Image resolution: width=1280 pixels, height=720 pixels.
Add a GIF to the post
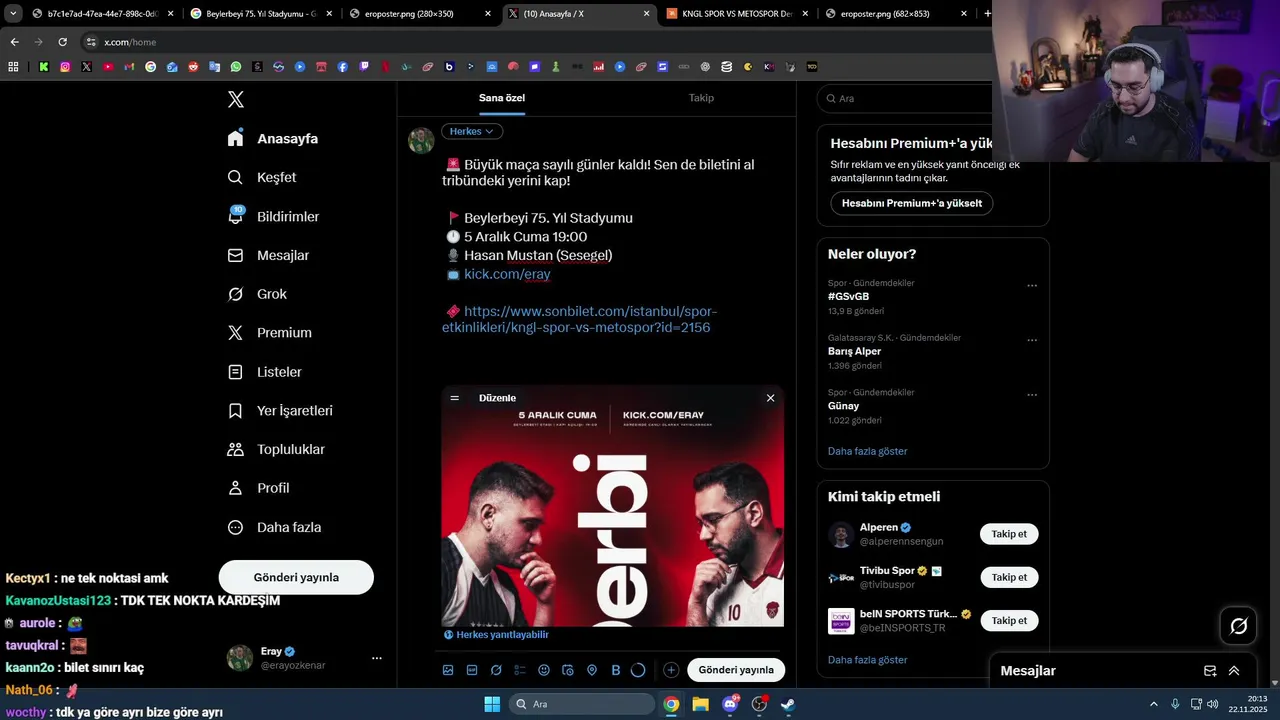click(x=472, y=670)
